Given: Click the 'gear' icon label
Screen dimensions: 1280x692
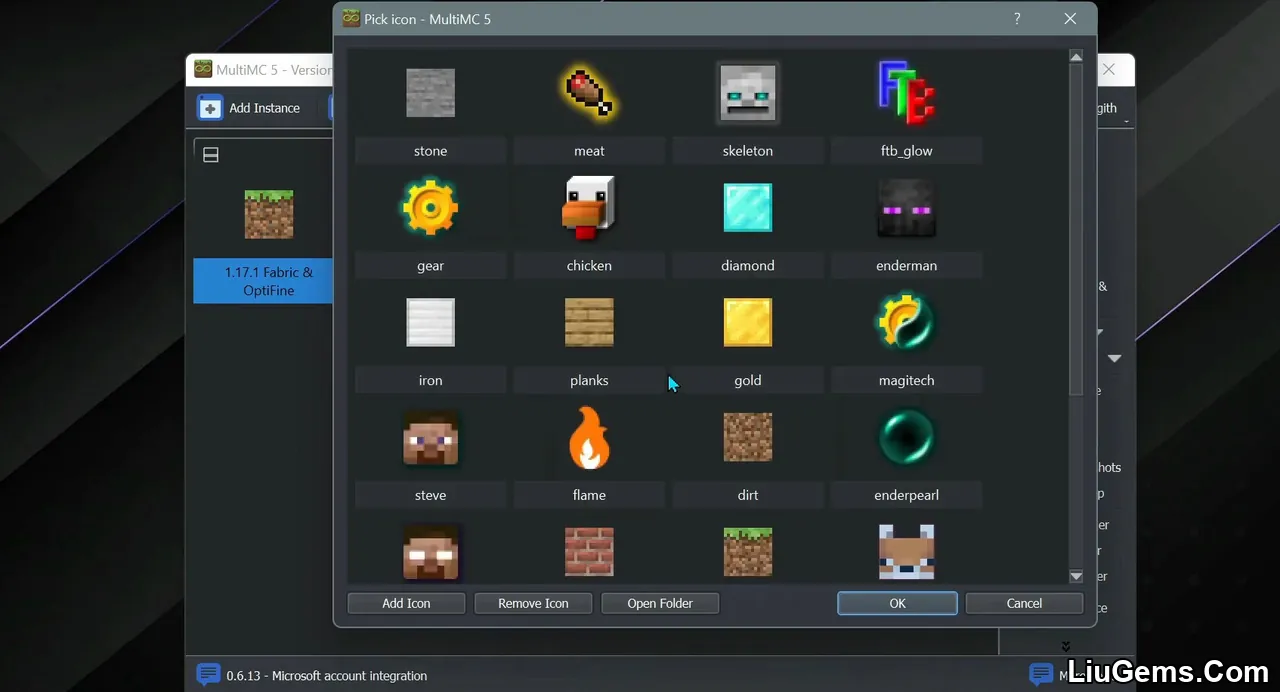Looking at the screenshot, I should coord(430,266).
